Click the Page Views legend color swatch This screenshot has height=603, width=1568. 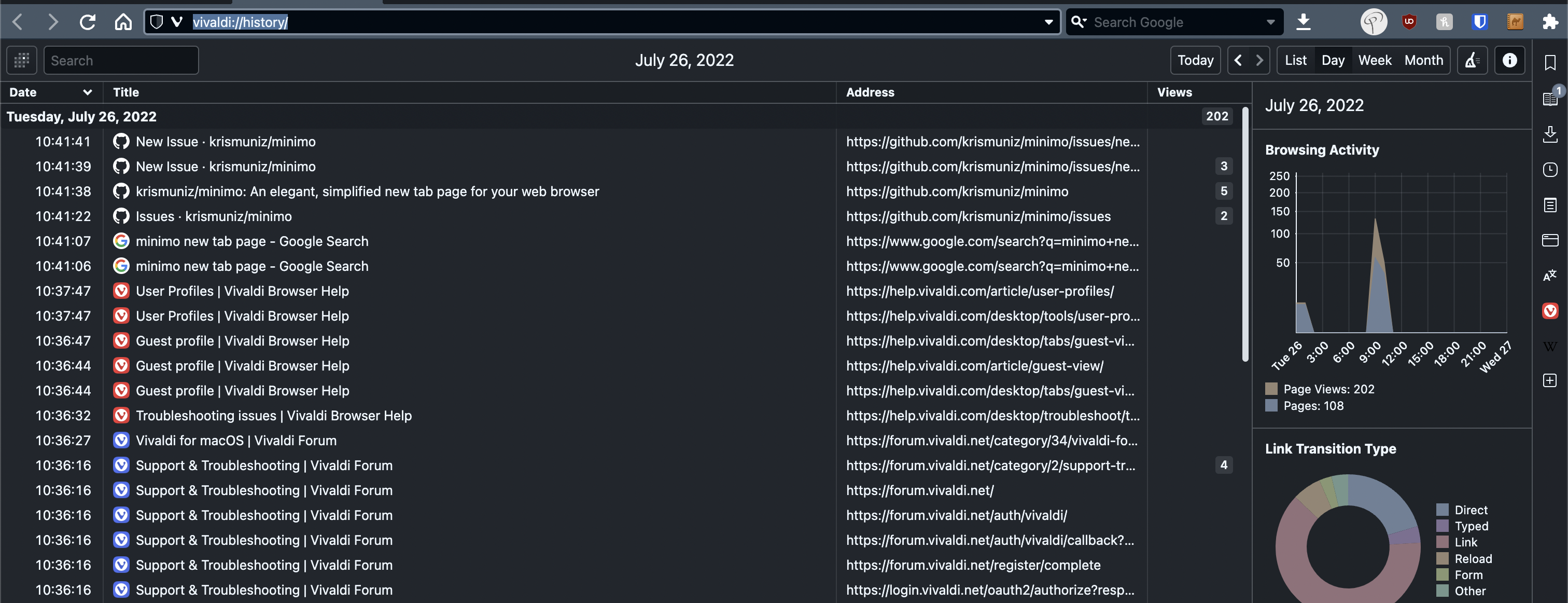pos(1271,389)
